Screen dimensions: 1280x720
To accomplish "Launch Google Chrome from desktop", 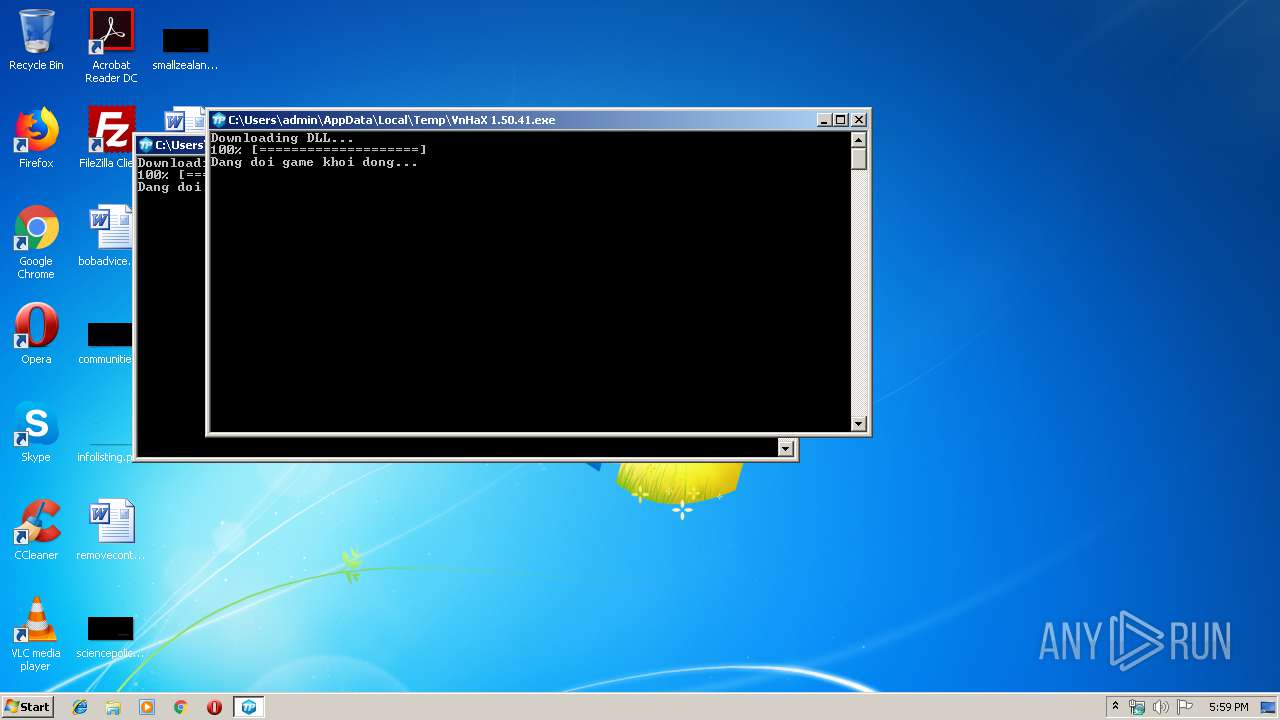I will click(36, 242).
